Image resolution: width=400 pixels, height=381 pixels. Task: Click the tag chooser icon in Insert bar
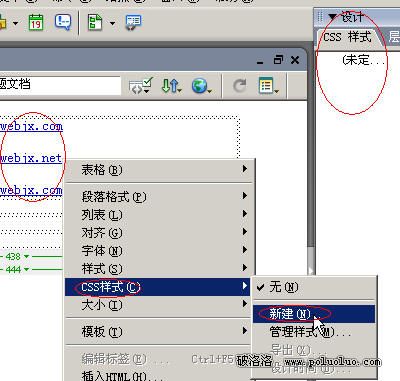(x=133, y=23)
